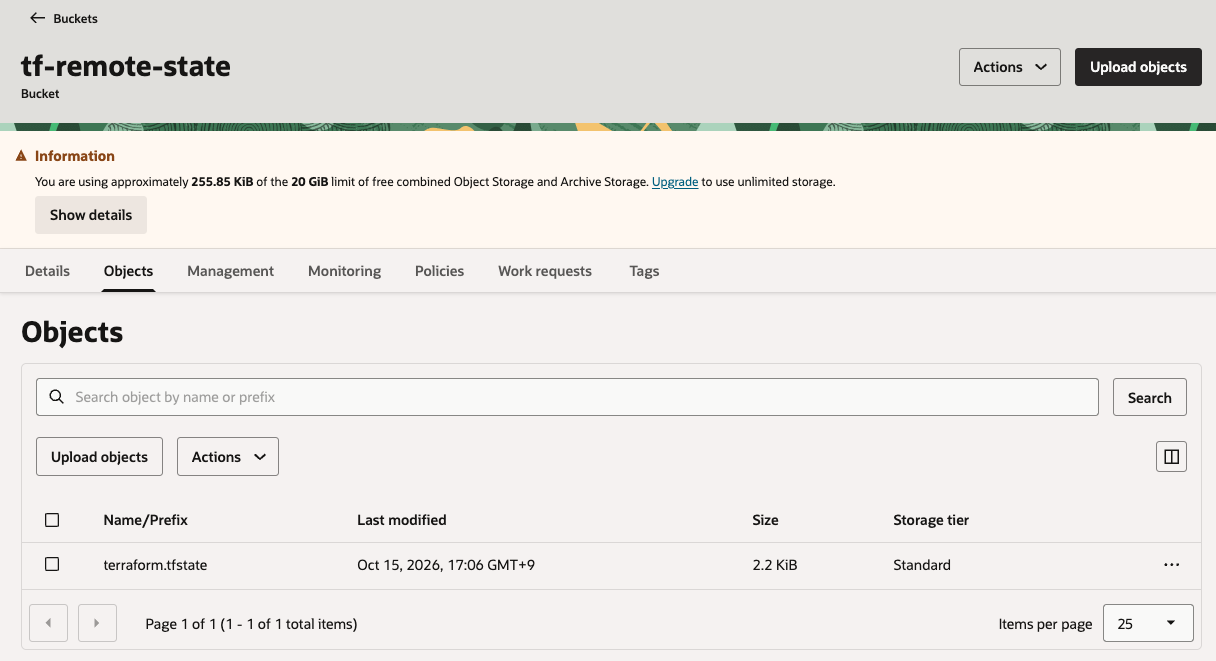Image resolution: width=1216 pixels, height=661 pixels.
Task: Select the Objects tab
Action: 129,271
